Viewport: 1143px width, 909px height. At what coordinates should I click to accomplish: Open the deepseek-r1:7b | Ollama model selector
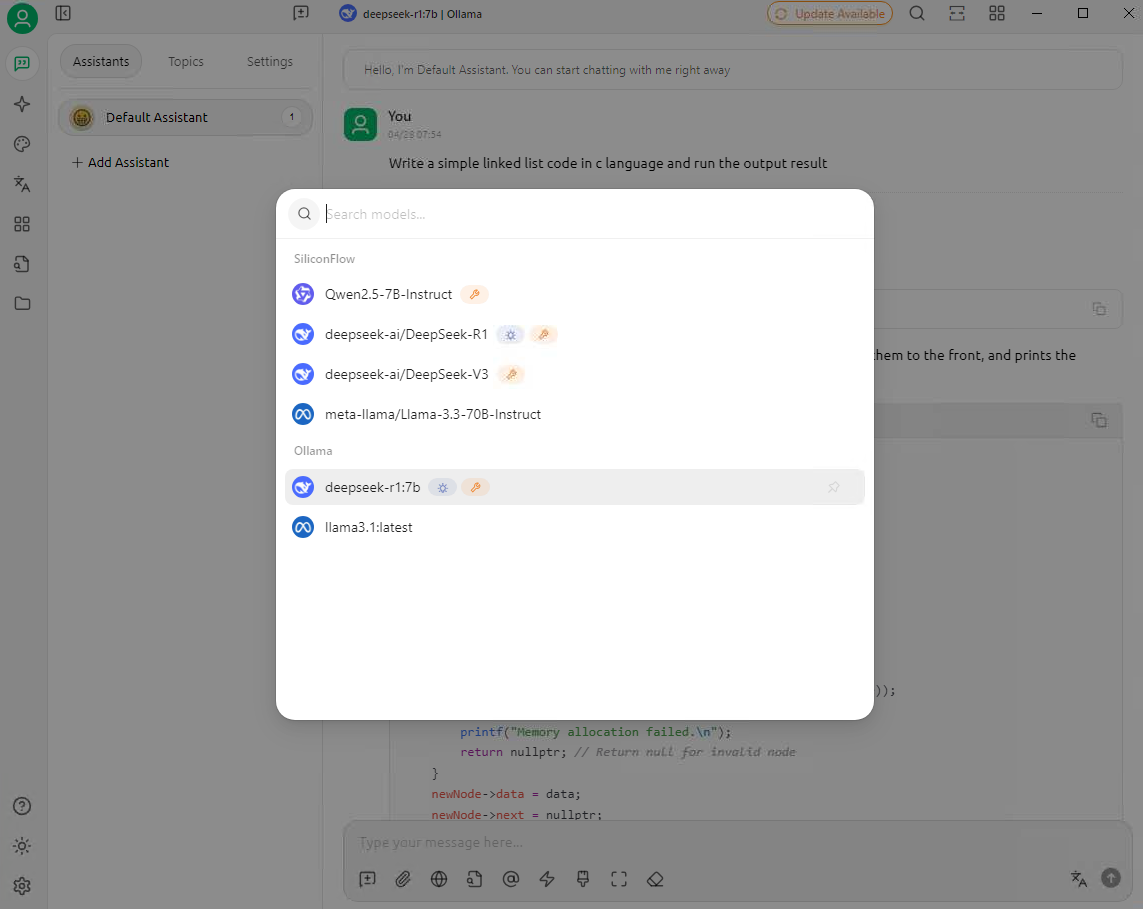pos(411,14)
